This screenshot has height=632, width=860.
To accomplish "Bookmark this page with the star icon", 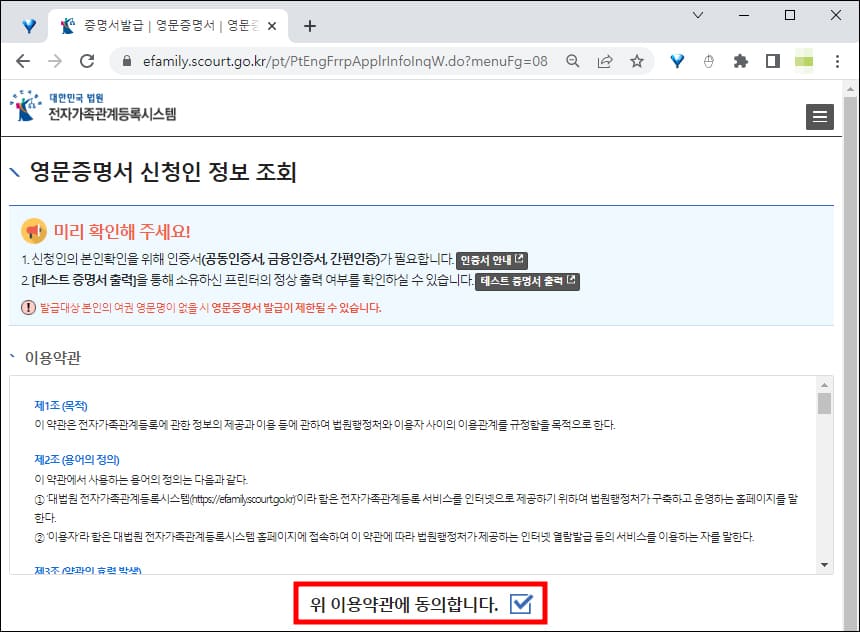I will (x=637, y=61).
